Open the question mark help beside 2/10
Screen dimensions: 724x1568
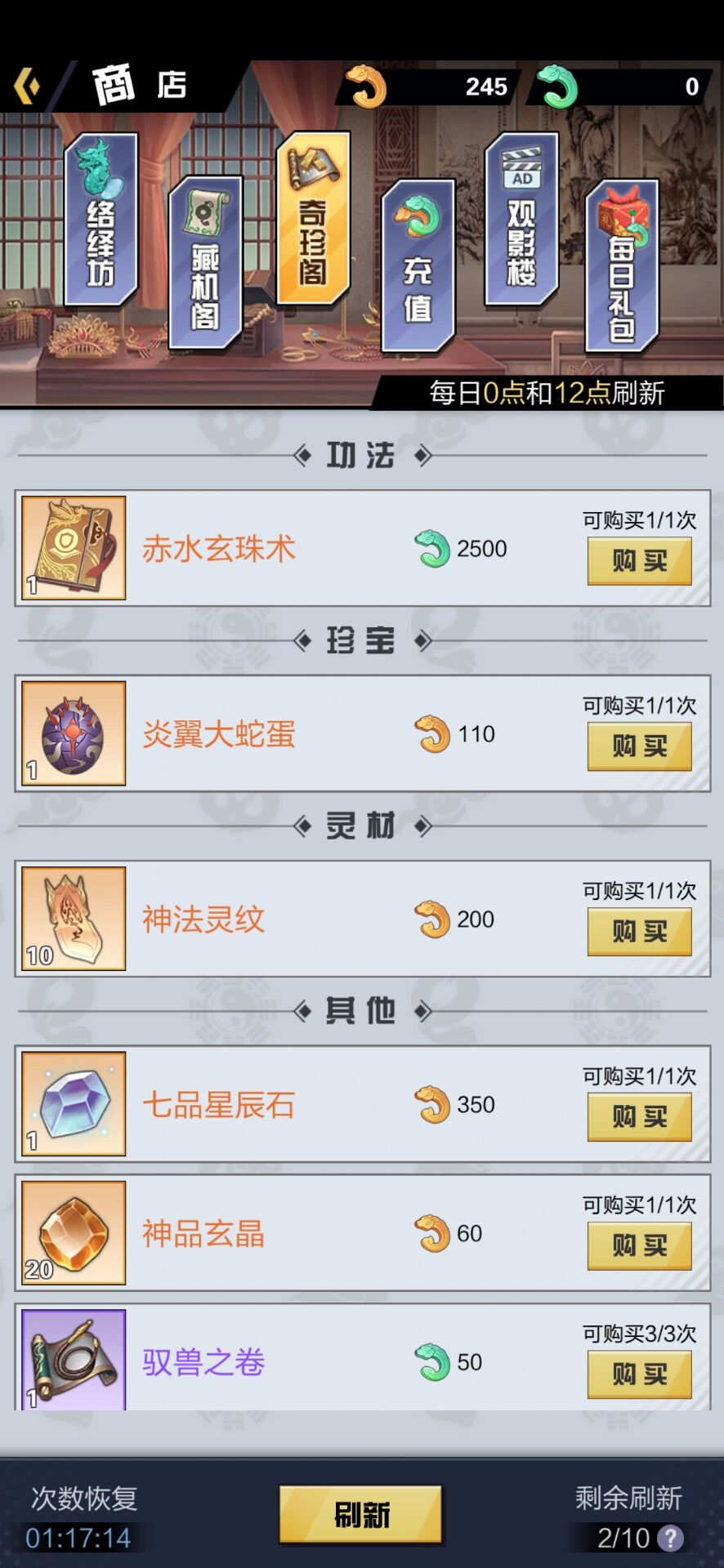click(x=671, y=1539)
